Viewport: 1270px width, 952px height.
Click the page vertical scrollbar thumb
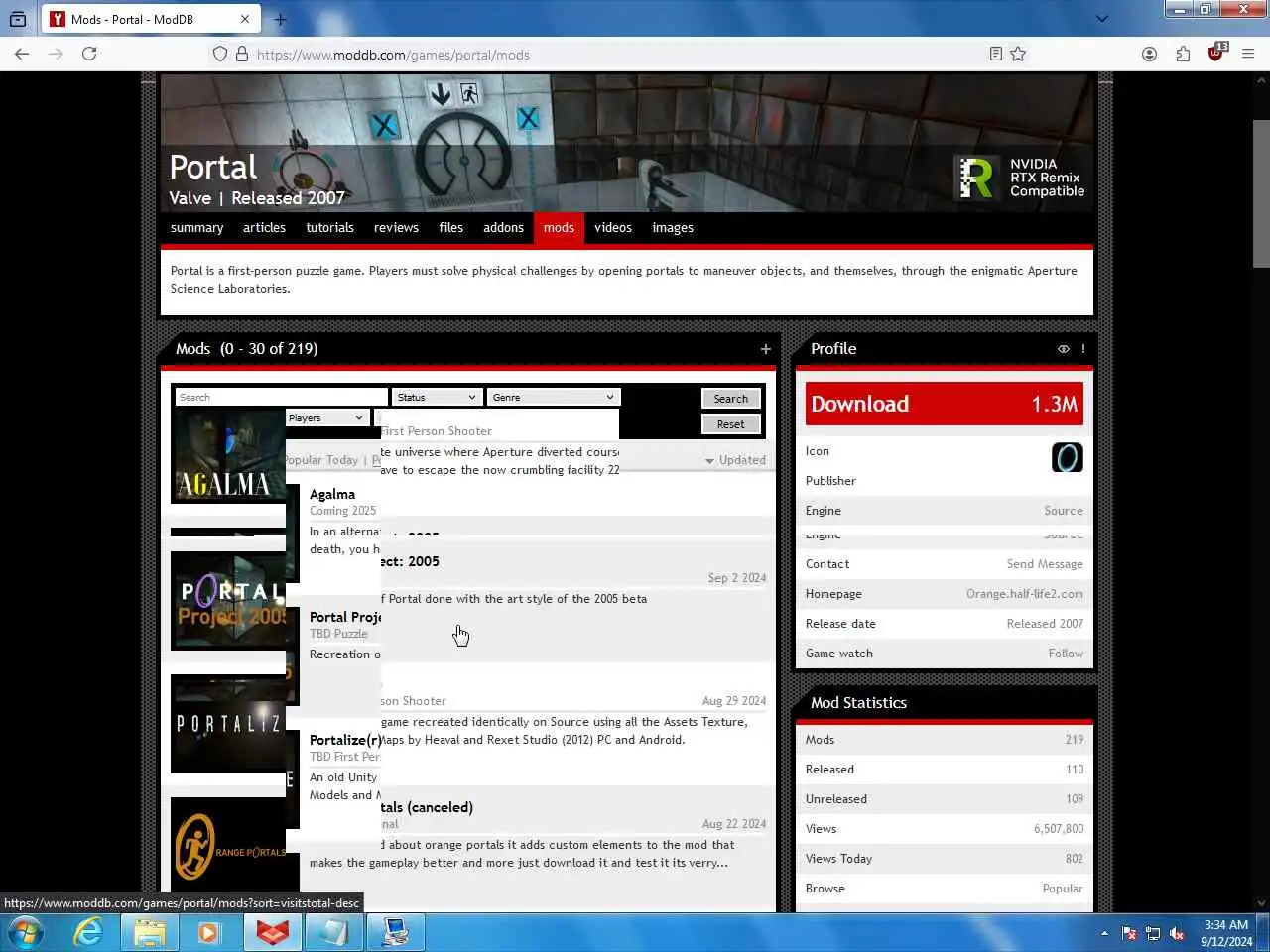1261,193
